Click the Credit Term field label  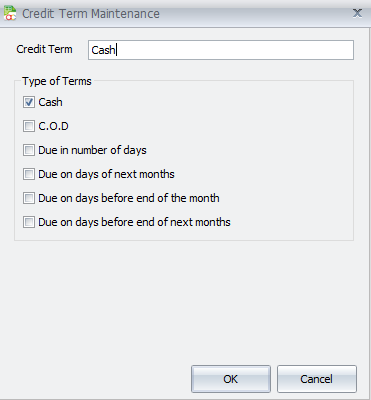44,49
